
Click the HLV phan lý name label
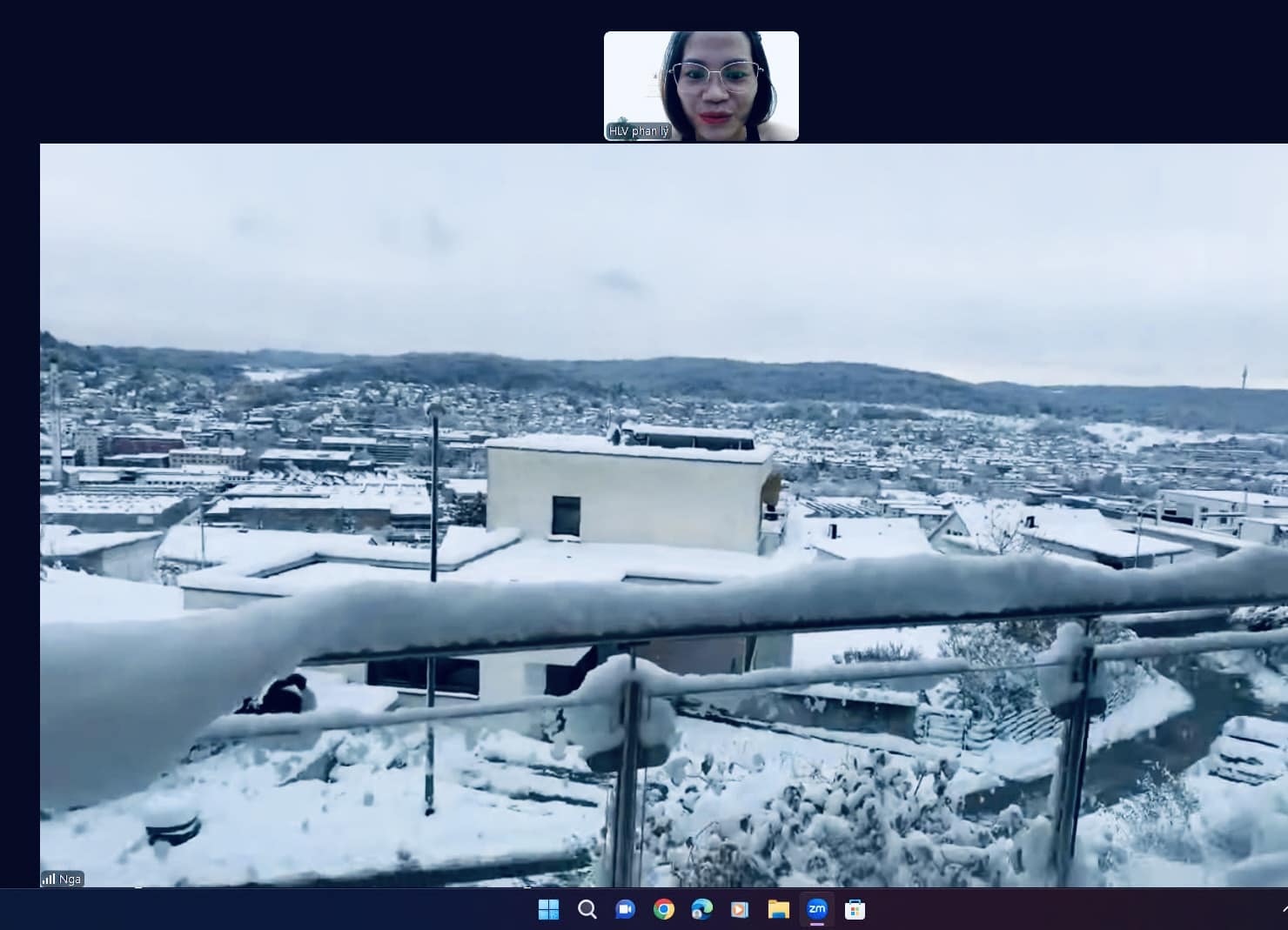[639, 131]
